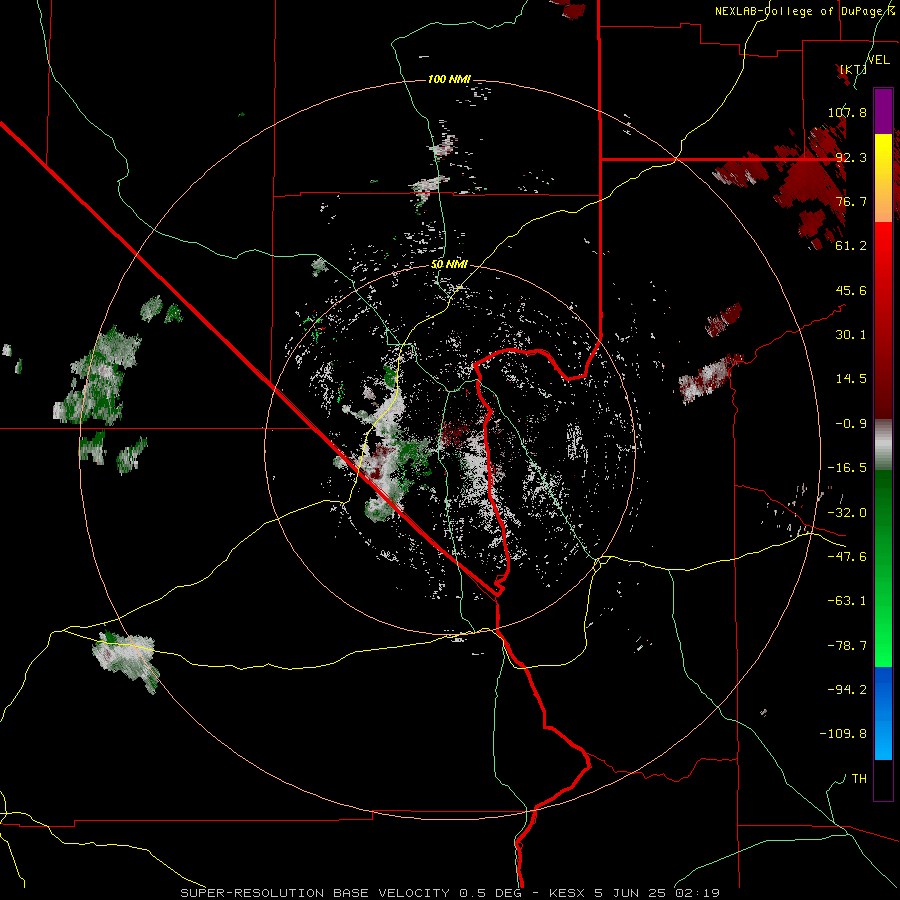
Task: Click the SUPER-RESOLUTION BASE VELOCITY caption
Action: [x=450, y=893]
